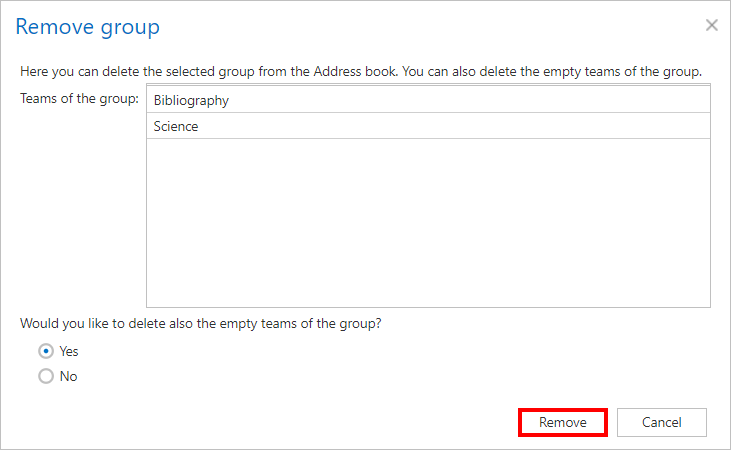This screenshot has width=731, height=450.
Task: Click the "Yes" option label text
Action: [x=69, y=351]
